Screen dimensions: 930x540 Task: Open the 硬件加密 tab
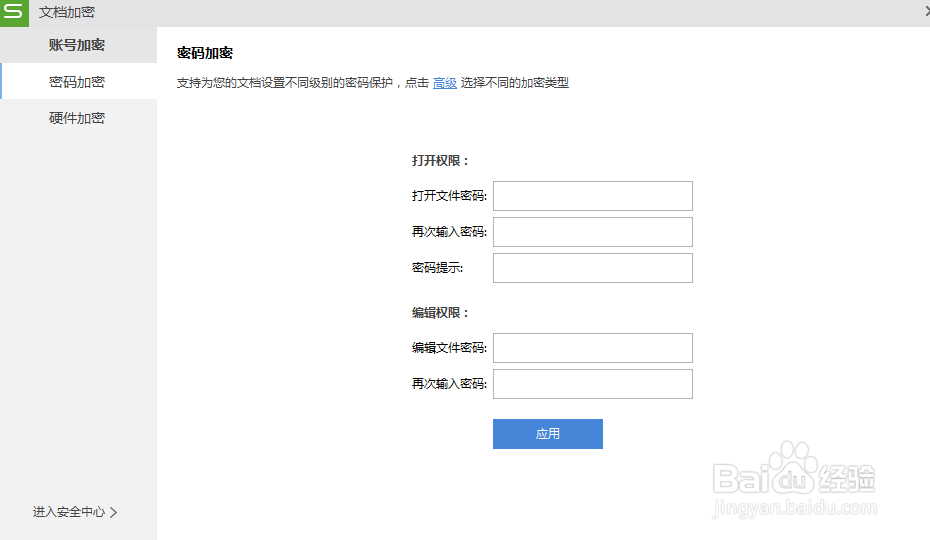78,117
